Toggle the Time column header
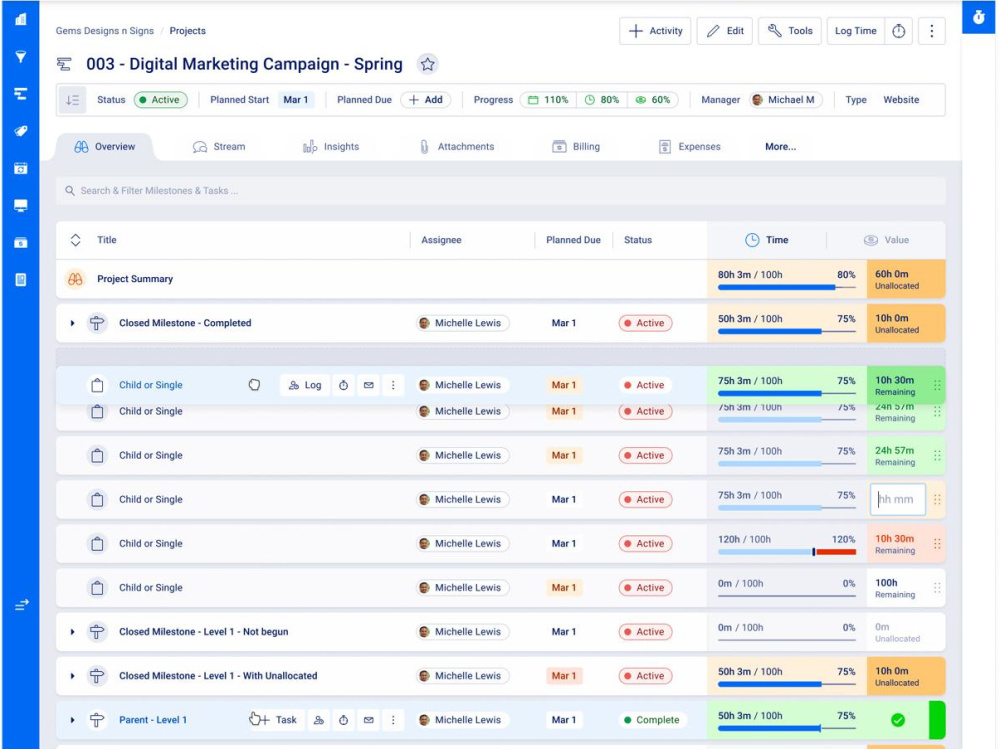 point(767,240)
